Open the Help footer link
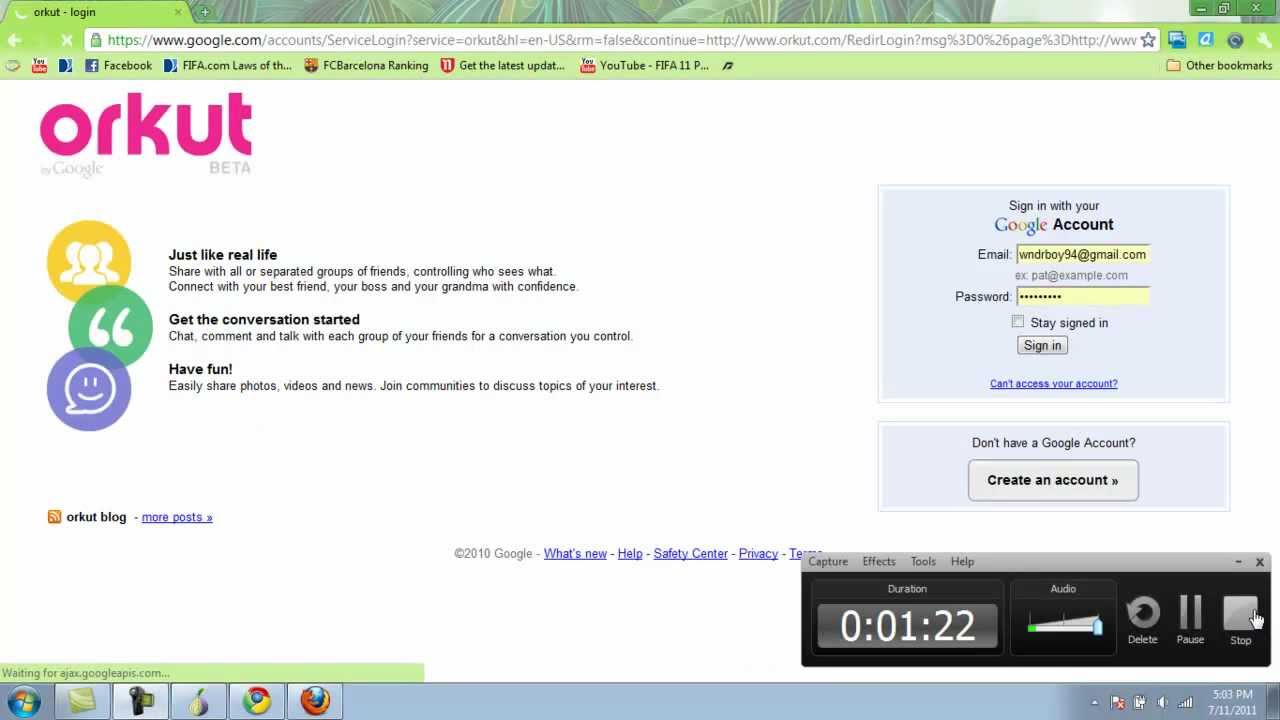1280x720 pixels. (x=630, y=554)
